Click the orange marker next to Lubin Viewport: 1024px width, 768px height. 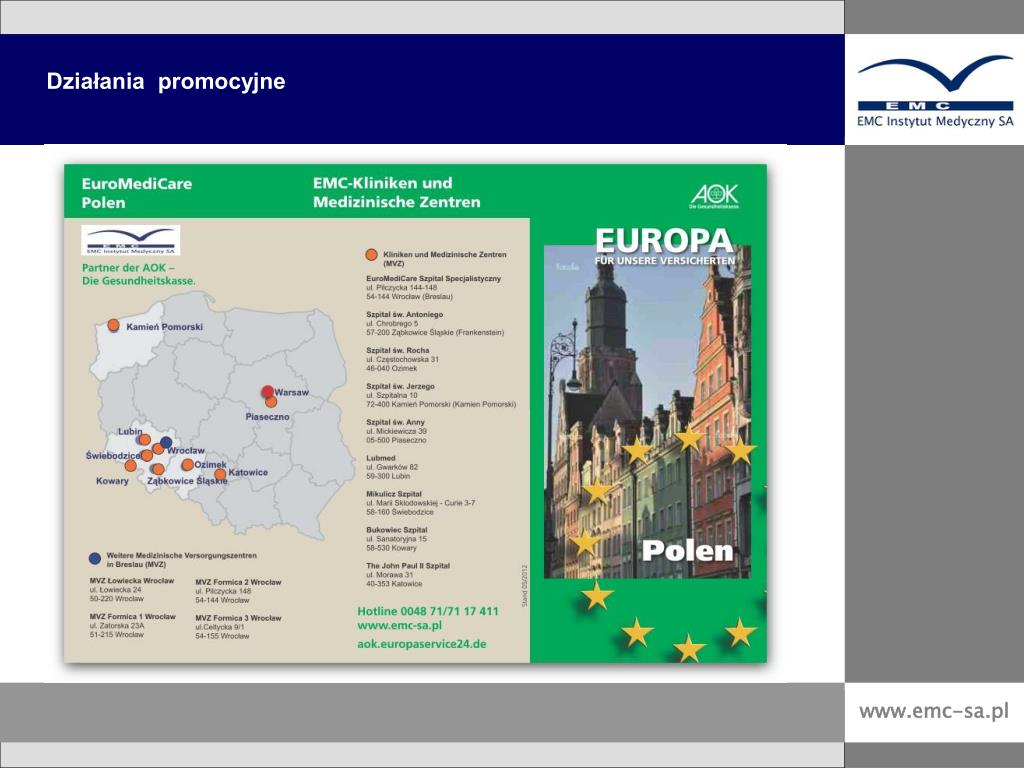tap(144, 440)
